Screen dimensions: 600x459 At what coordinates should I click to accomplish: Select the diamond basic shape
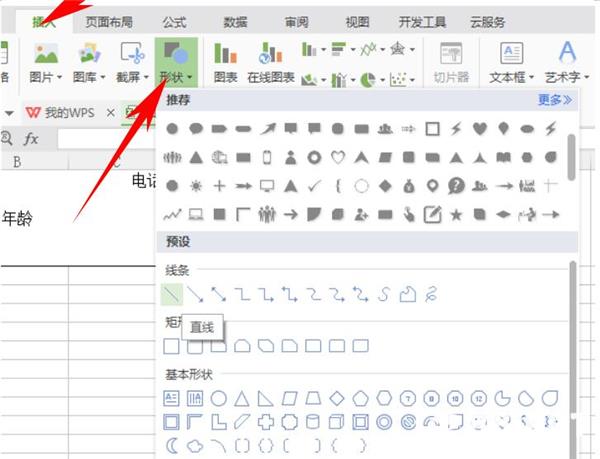[x=337, y=399]
